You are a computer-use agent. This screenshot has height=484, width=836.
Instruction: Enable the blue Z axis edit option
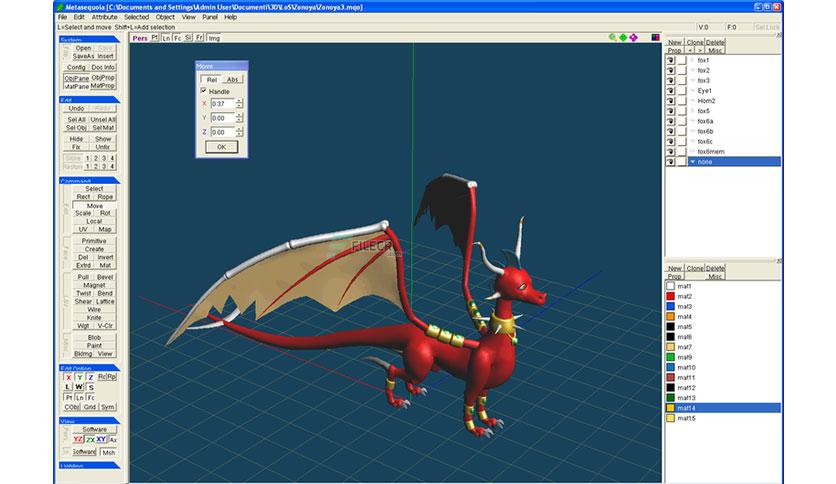click(x=91, y=377)
